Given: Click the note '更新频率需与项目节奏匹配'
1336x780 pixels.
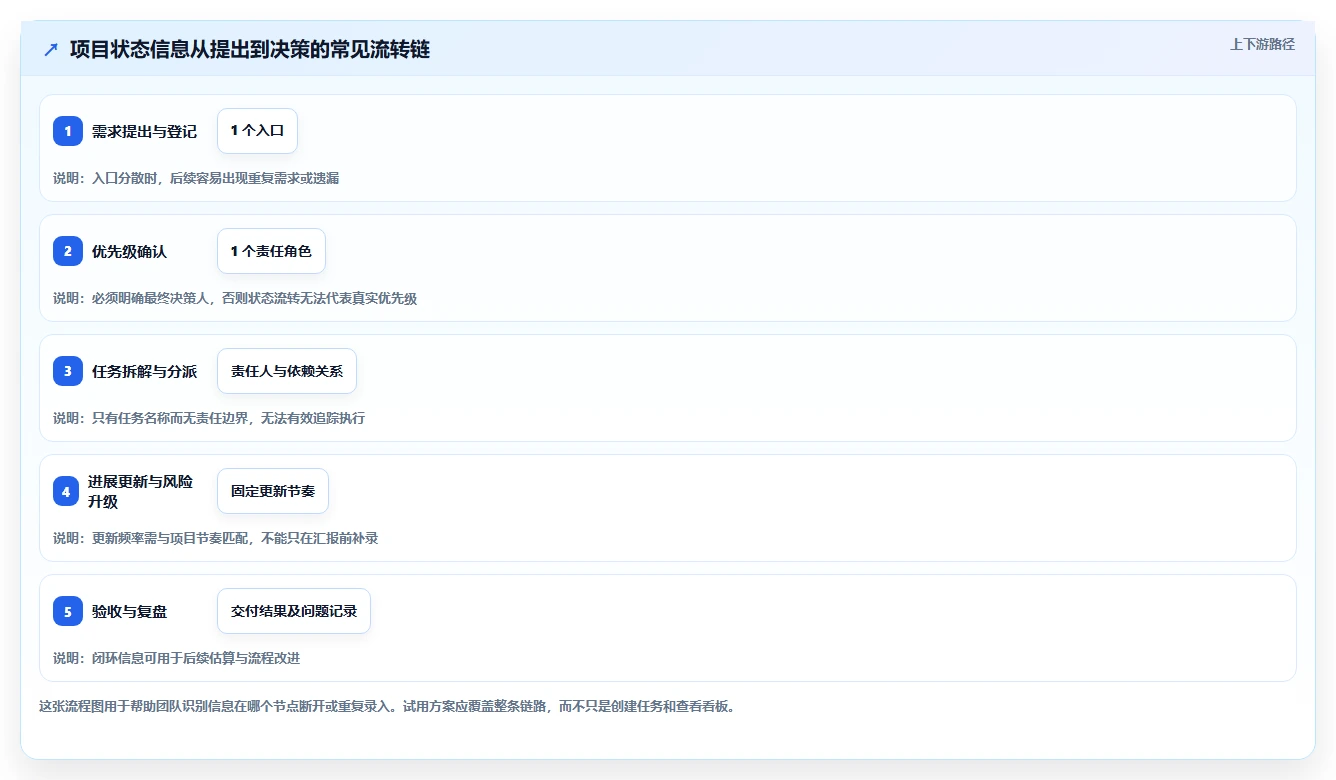Looking at the screenshot, I should tap(215, 538).
